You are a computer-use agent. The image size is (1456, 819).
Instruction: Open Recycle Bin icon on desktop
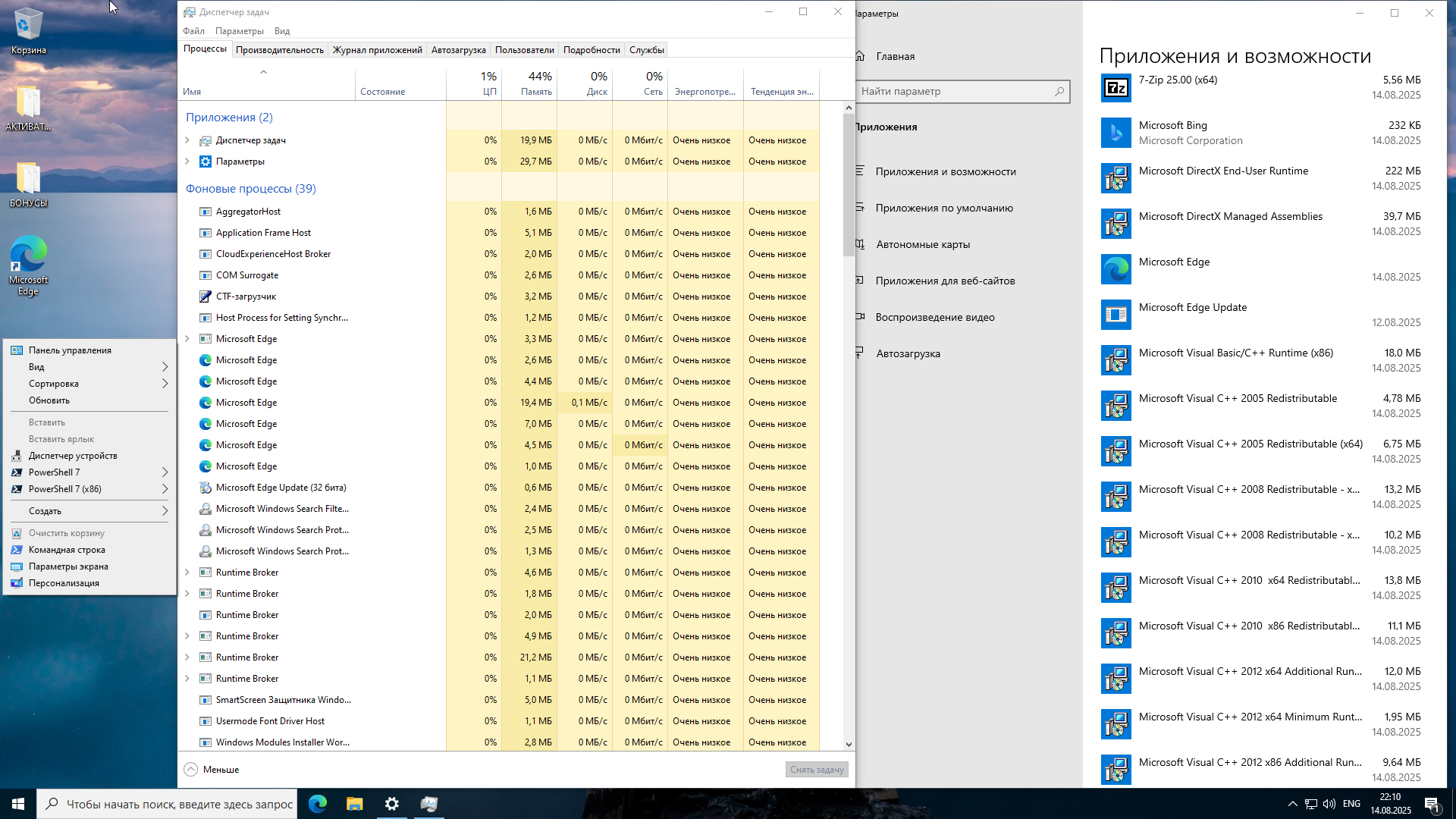(x=29, y=31)
